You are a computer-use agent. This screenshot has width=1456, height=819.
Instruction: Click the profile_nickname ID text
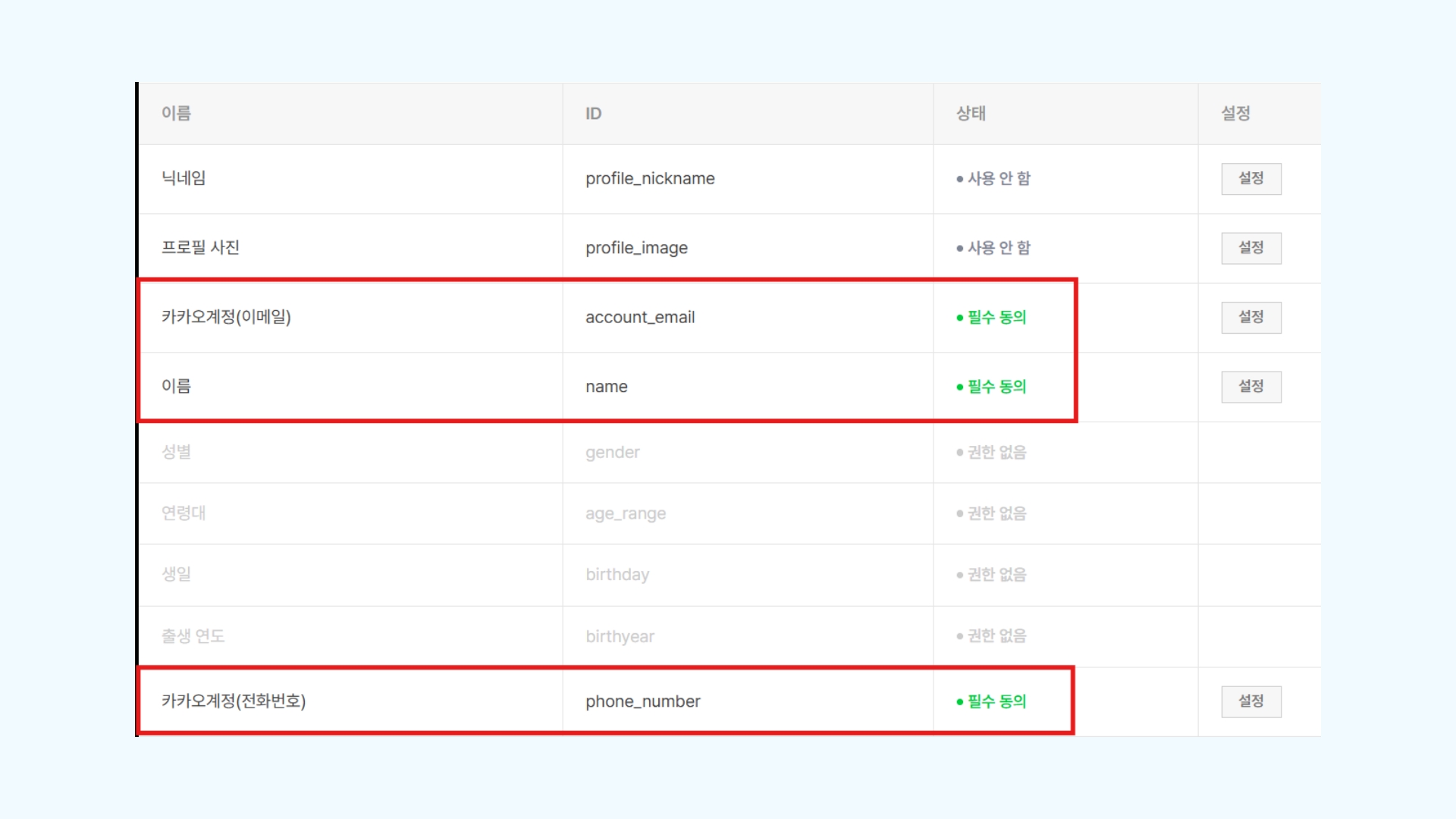[650, 179]
